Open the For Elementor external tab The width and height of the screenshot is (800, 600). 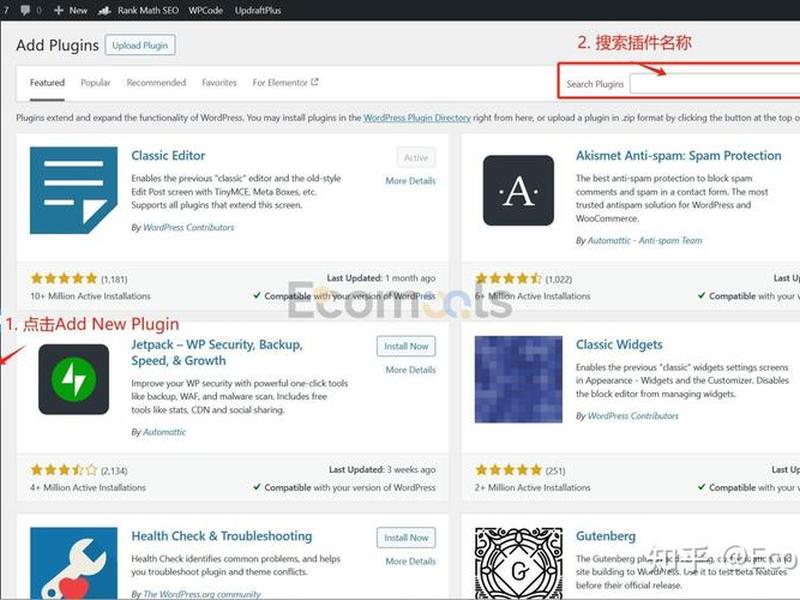[285, 83]
